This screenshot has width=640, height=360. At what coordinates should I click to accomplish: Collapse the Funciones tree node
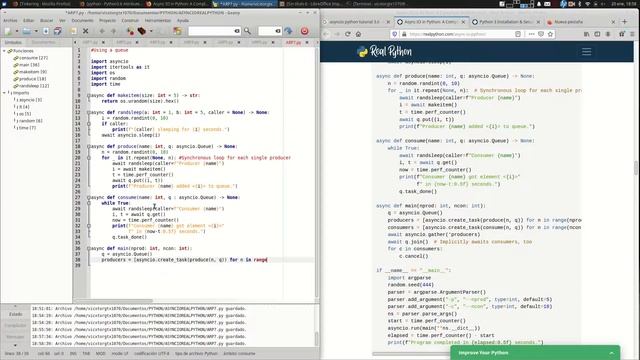[4, 51]
